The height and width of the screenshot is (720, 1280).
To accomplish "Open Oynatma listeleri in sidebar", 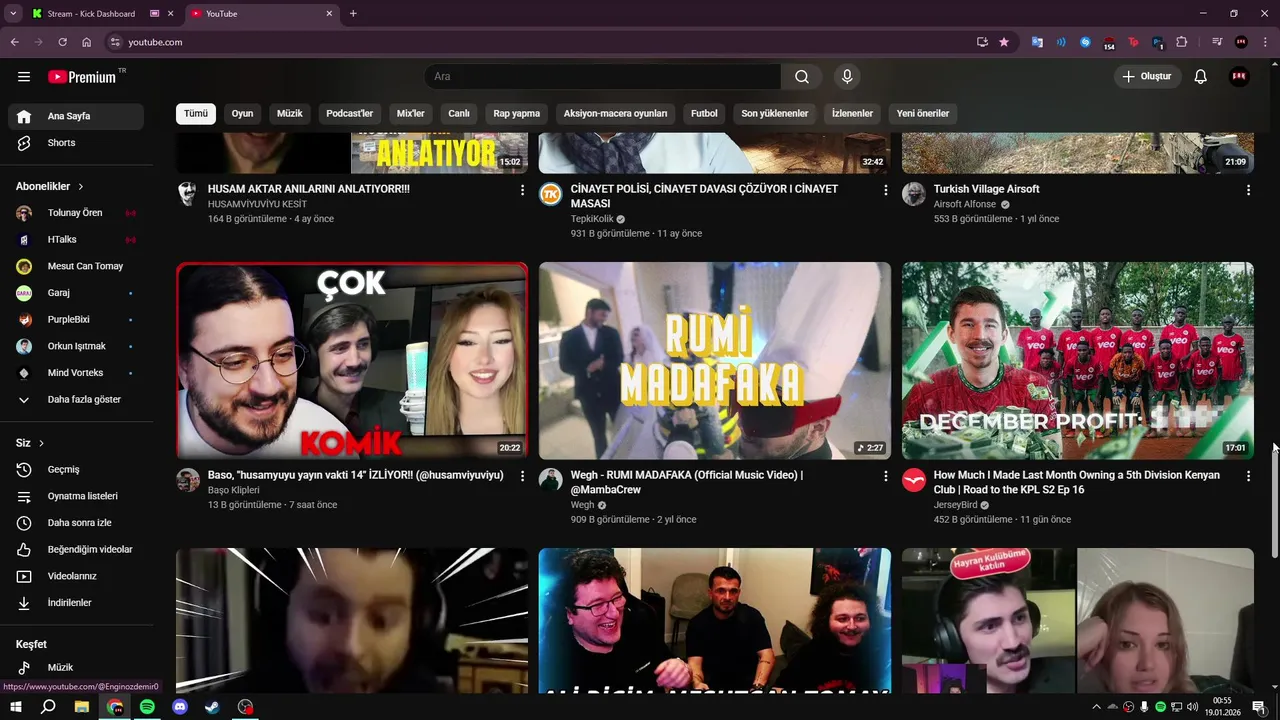I will click(76, 496).
